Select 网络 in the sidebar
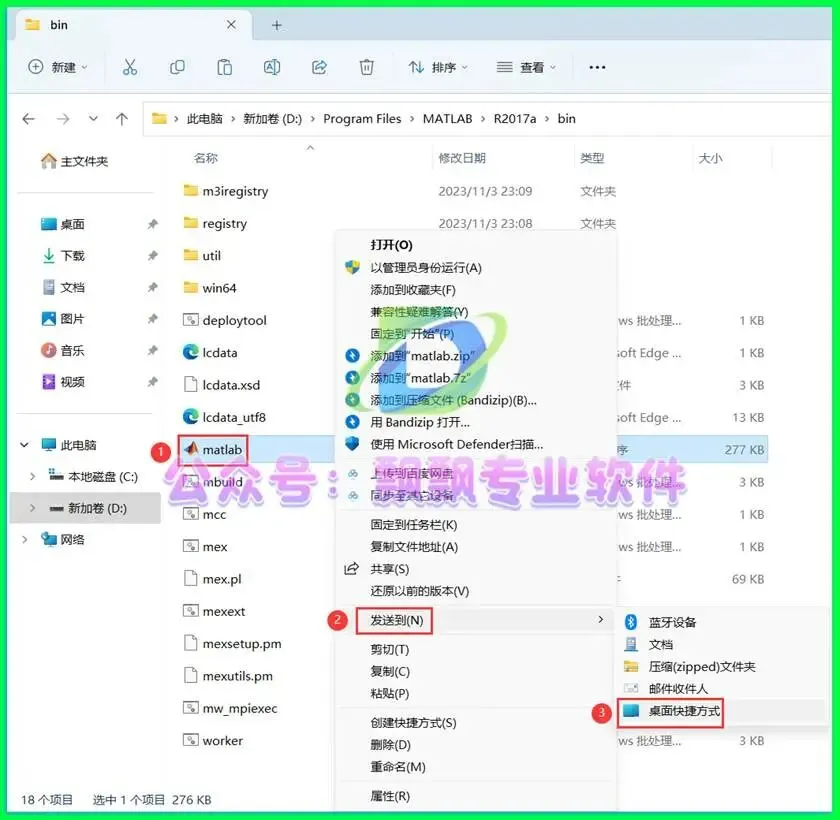Viewport: 840px width, 820px height. click(63, 539)
